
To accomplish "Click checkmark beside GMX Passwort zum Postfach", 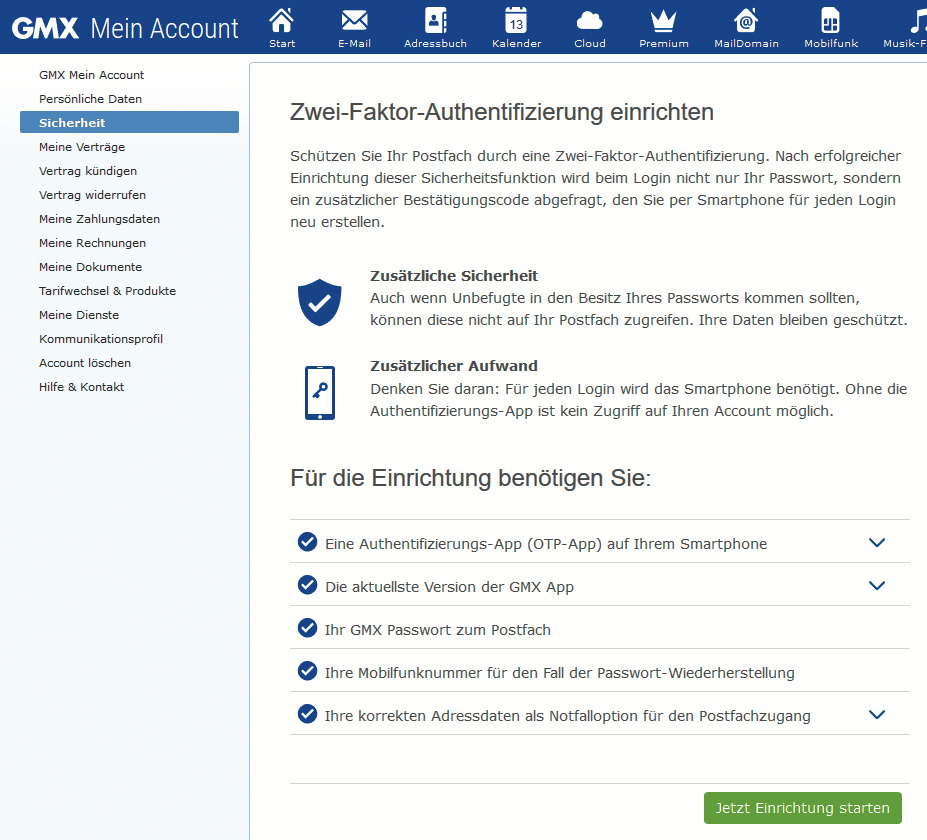I will (x=307, y=628).
